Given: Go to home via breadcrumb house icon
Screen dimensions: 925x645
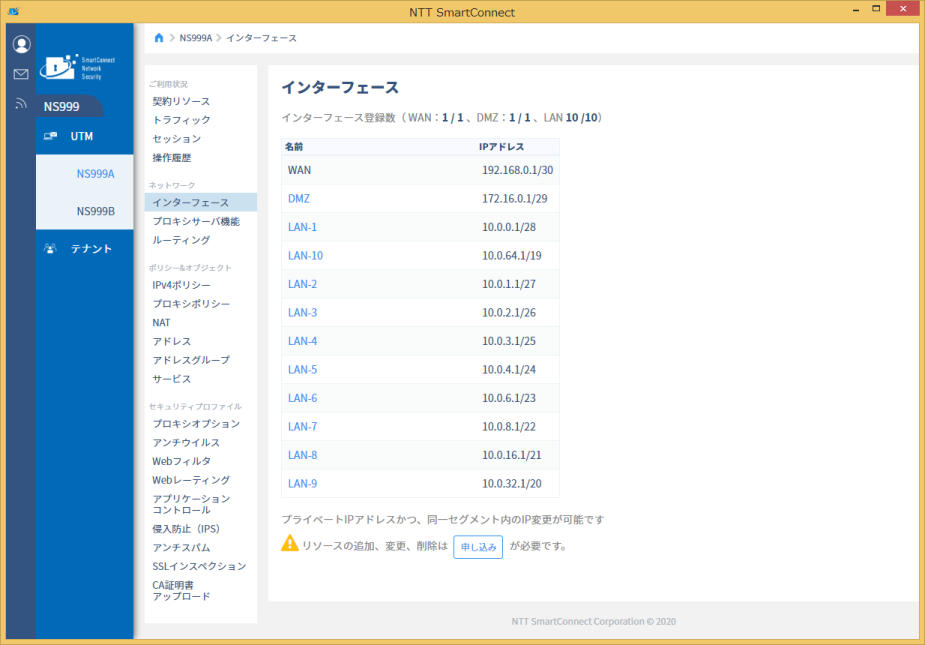Looking at the screenshot, I should coord(159,38).
